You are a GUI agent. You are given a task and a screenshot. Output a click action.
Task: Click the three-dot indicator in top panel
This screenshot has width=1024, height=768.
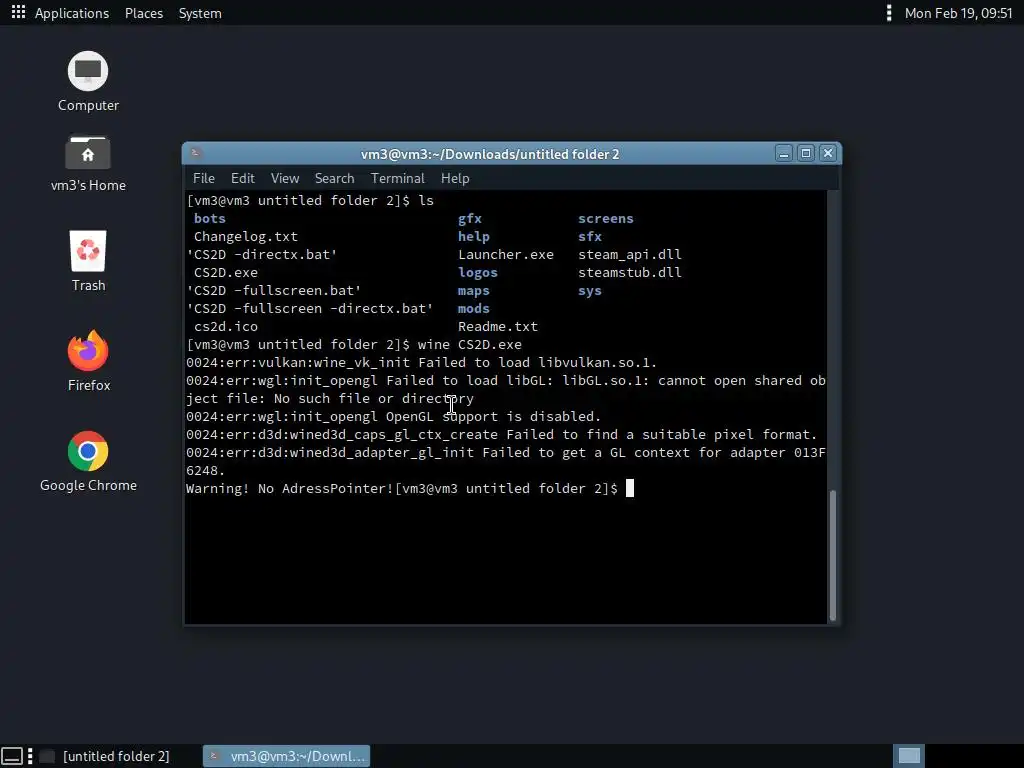point(888,12)
